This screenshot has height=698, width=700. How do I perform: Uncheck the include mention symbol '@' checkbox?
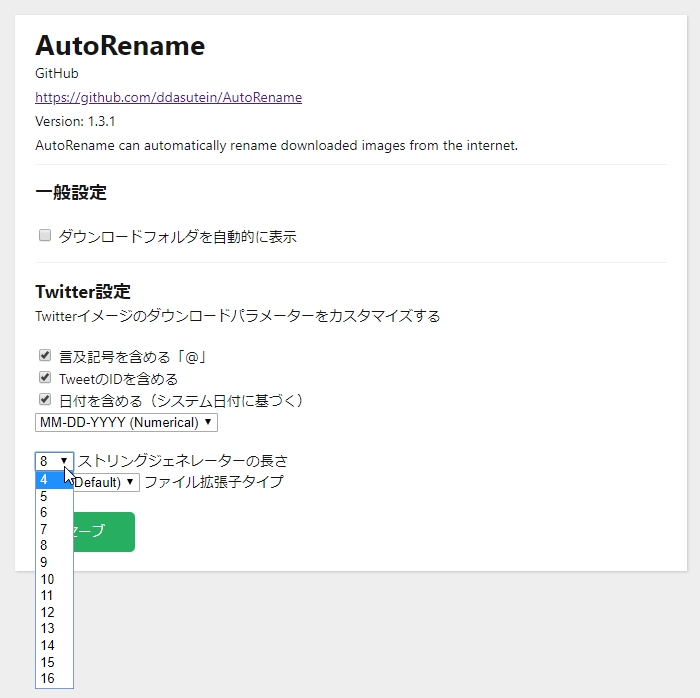45,355
